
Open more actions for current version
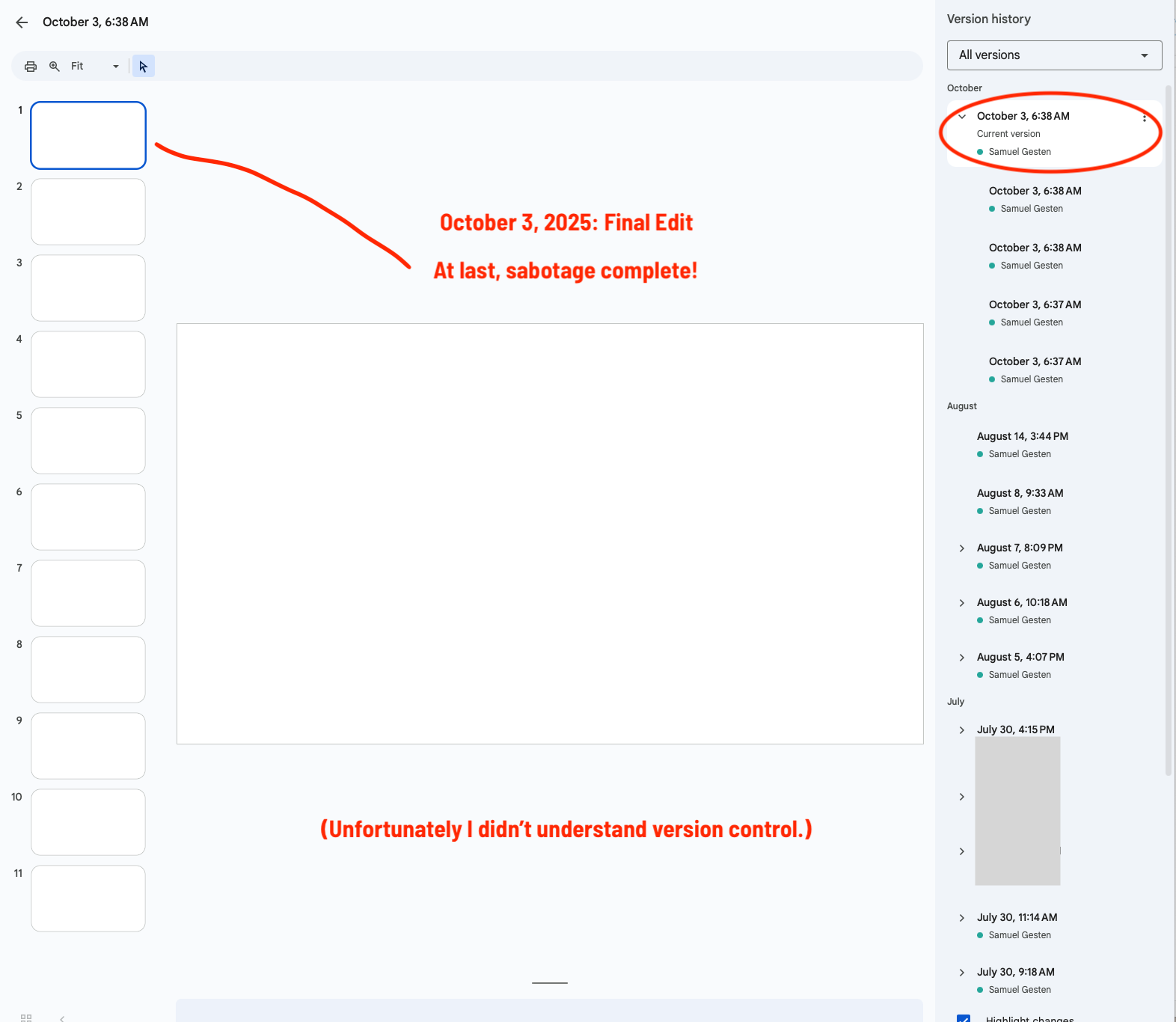(1144, 118)
